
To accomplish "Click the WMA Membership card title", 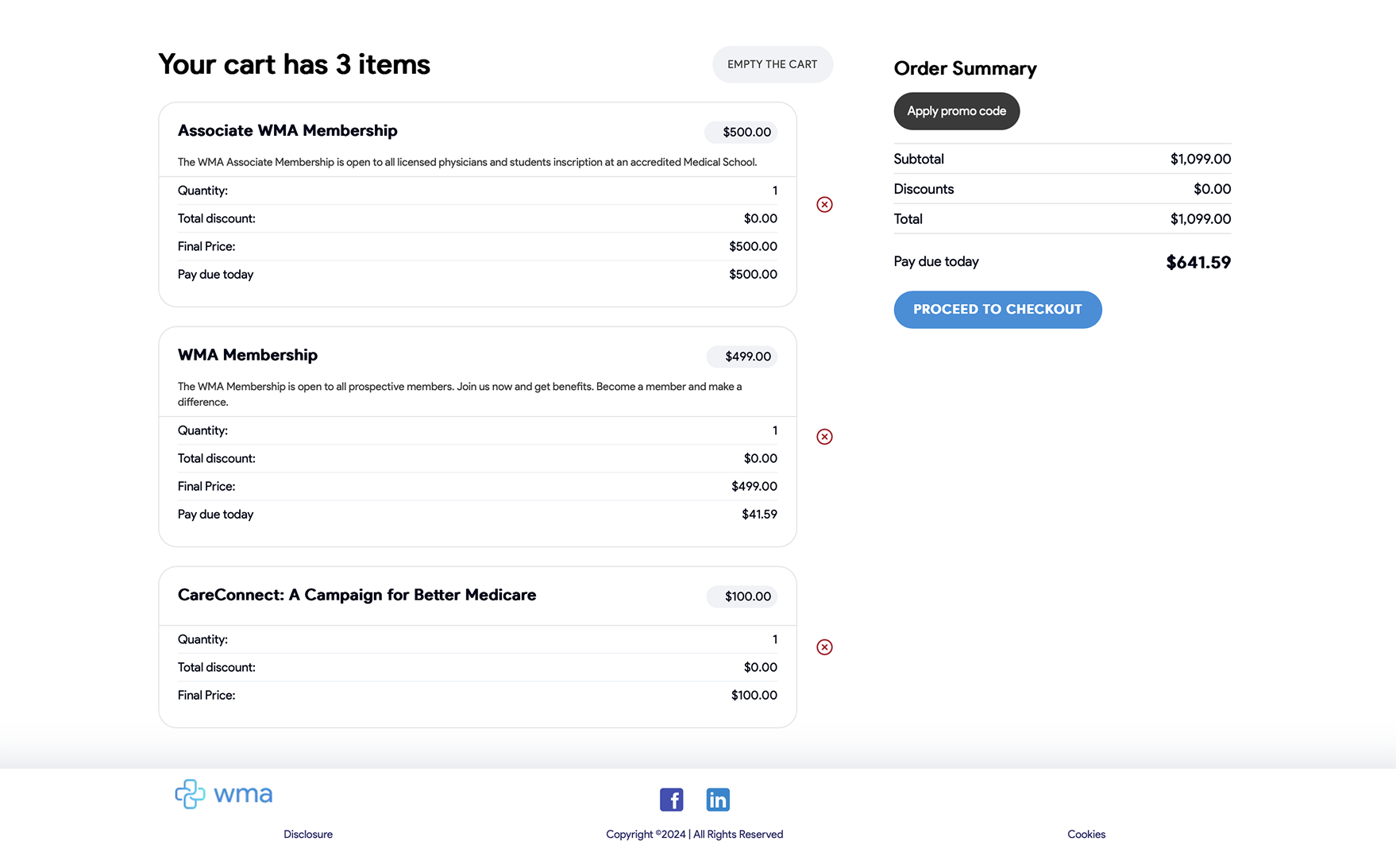I will (x=248, y=355).
